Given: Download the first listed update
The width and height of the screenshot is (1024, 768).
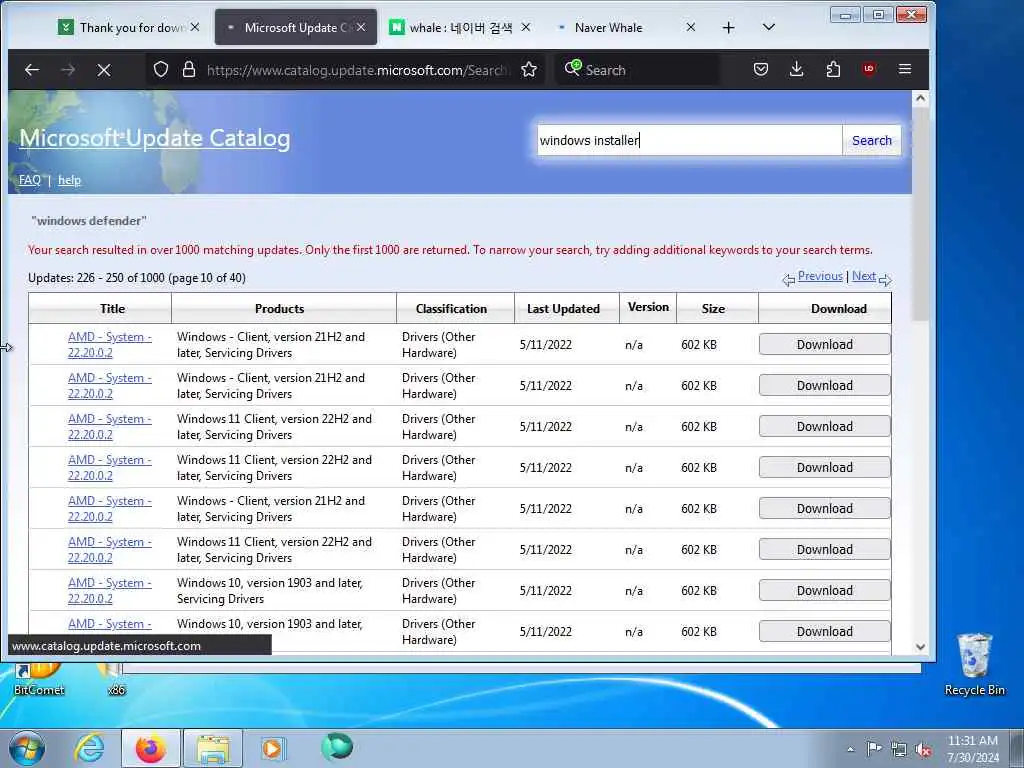Looking at the screenshot, I should pyautogui.click(x=825, y=344).
